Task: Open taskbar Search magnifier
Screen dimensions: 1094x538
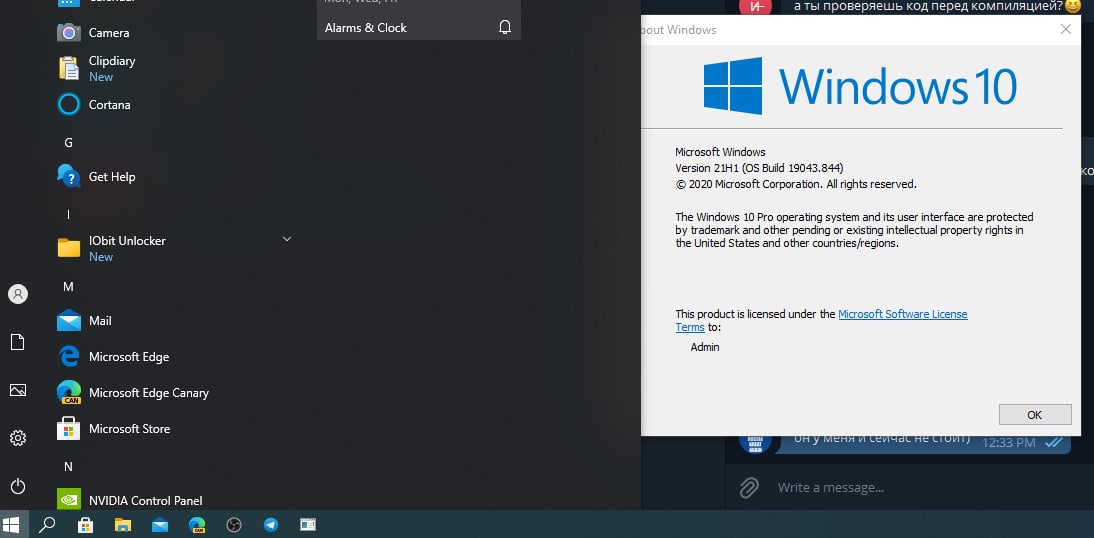Action: tap(47, 524)
